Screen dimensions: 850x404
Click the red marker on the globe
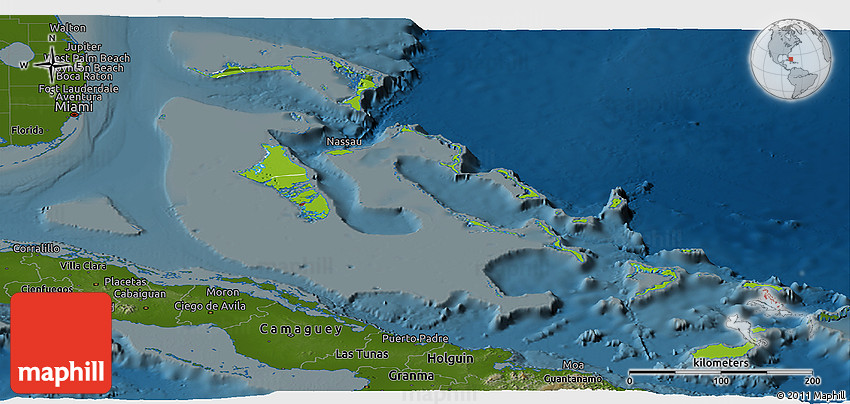[792, 59]
